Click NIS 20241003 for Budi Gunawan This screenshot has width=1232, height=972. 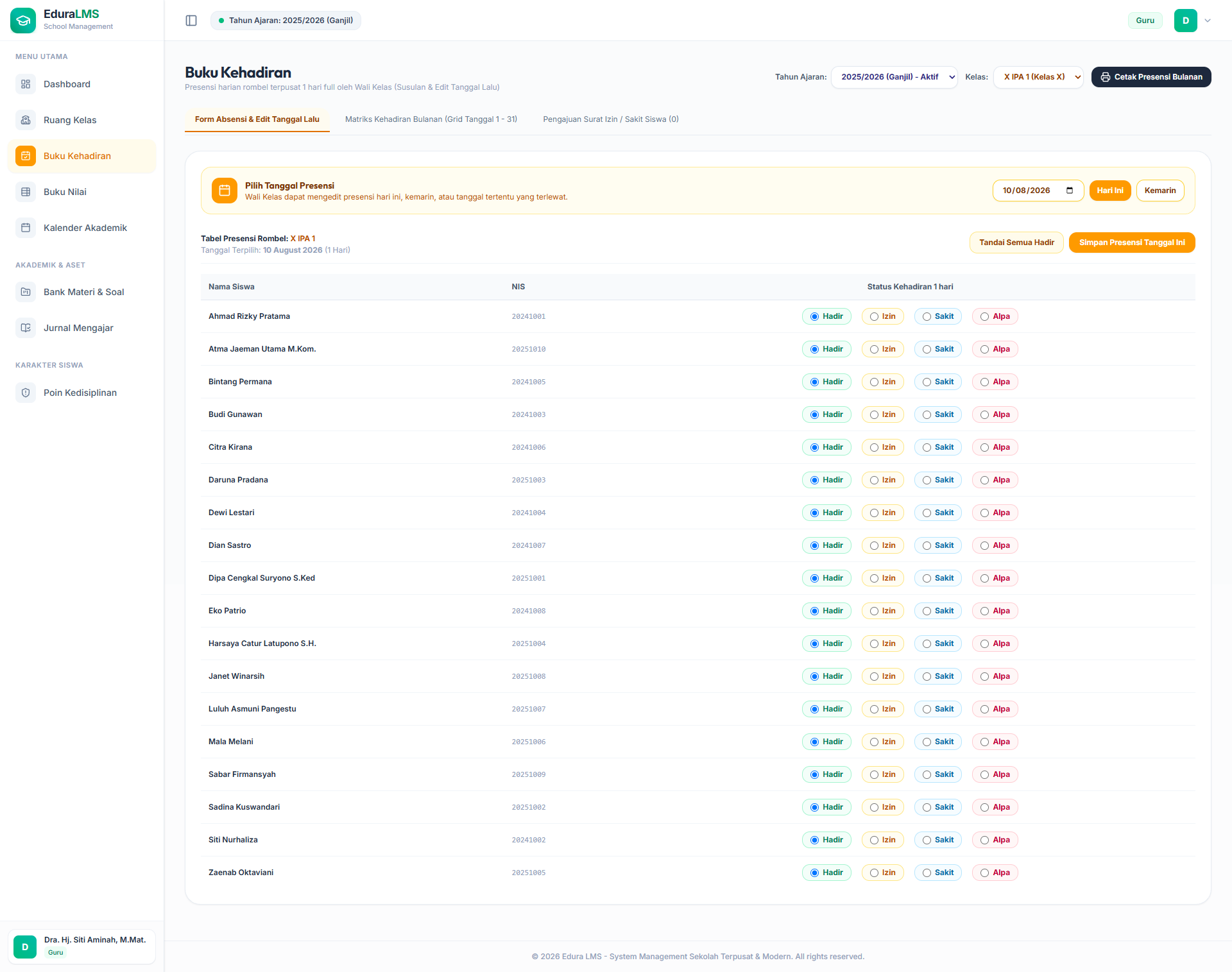point(529,414)
